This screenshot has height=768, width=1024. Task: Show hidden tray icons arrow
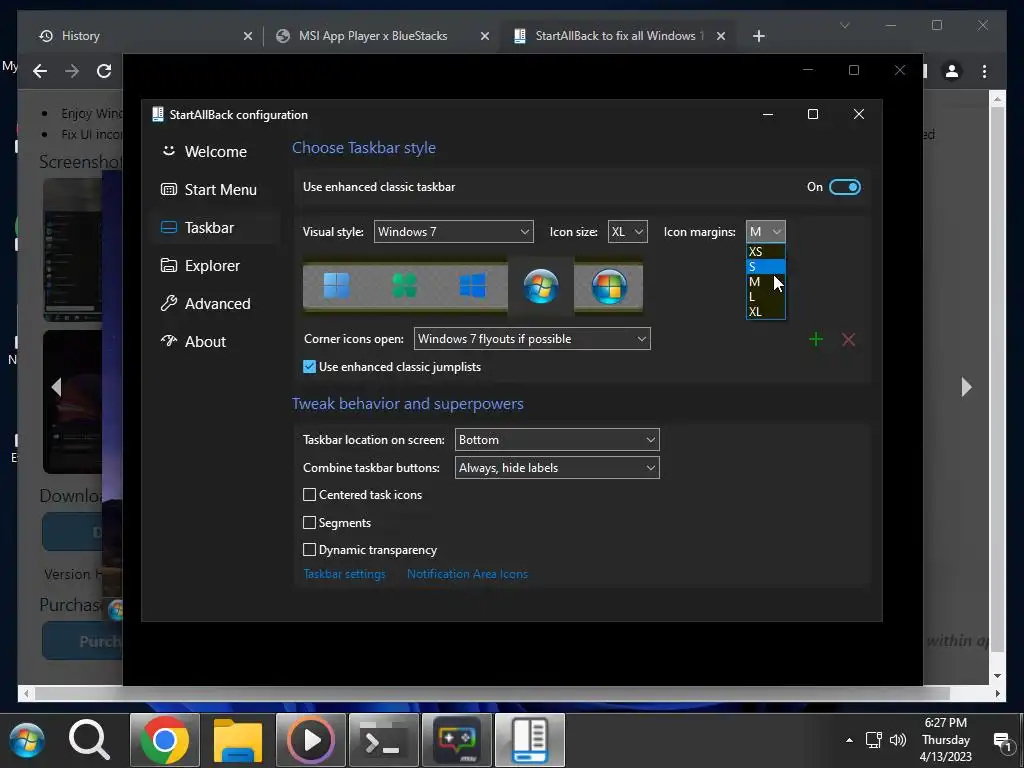tap(849, 740)
